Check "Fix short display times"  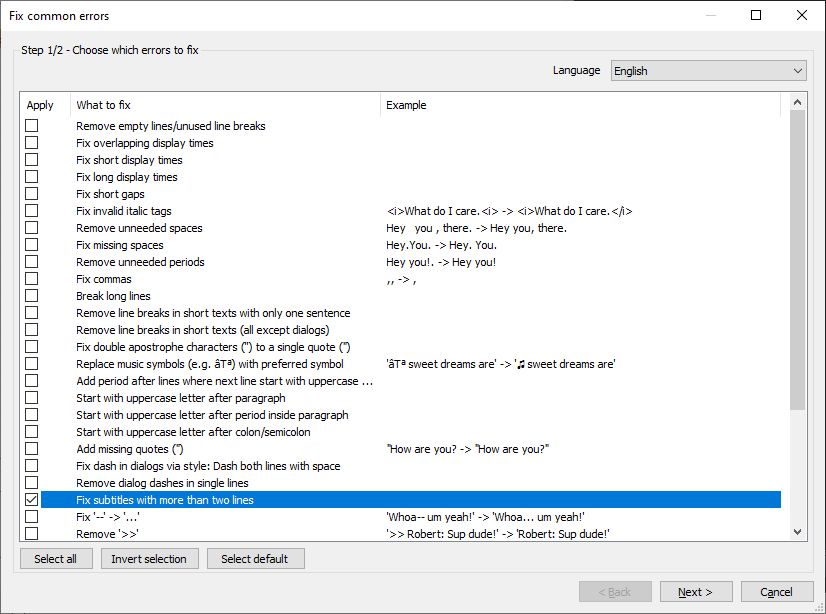[x=31, y=159]
